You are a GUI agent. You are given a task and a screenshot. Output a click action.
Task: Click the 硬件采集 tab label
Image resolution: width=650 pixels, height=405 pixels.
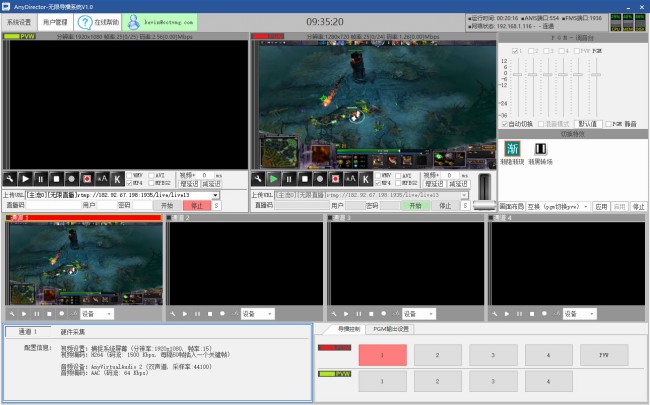point(73,332)
